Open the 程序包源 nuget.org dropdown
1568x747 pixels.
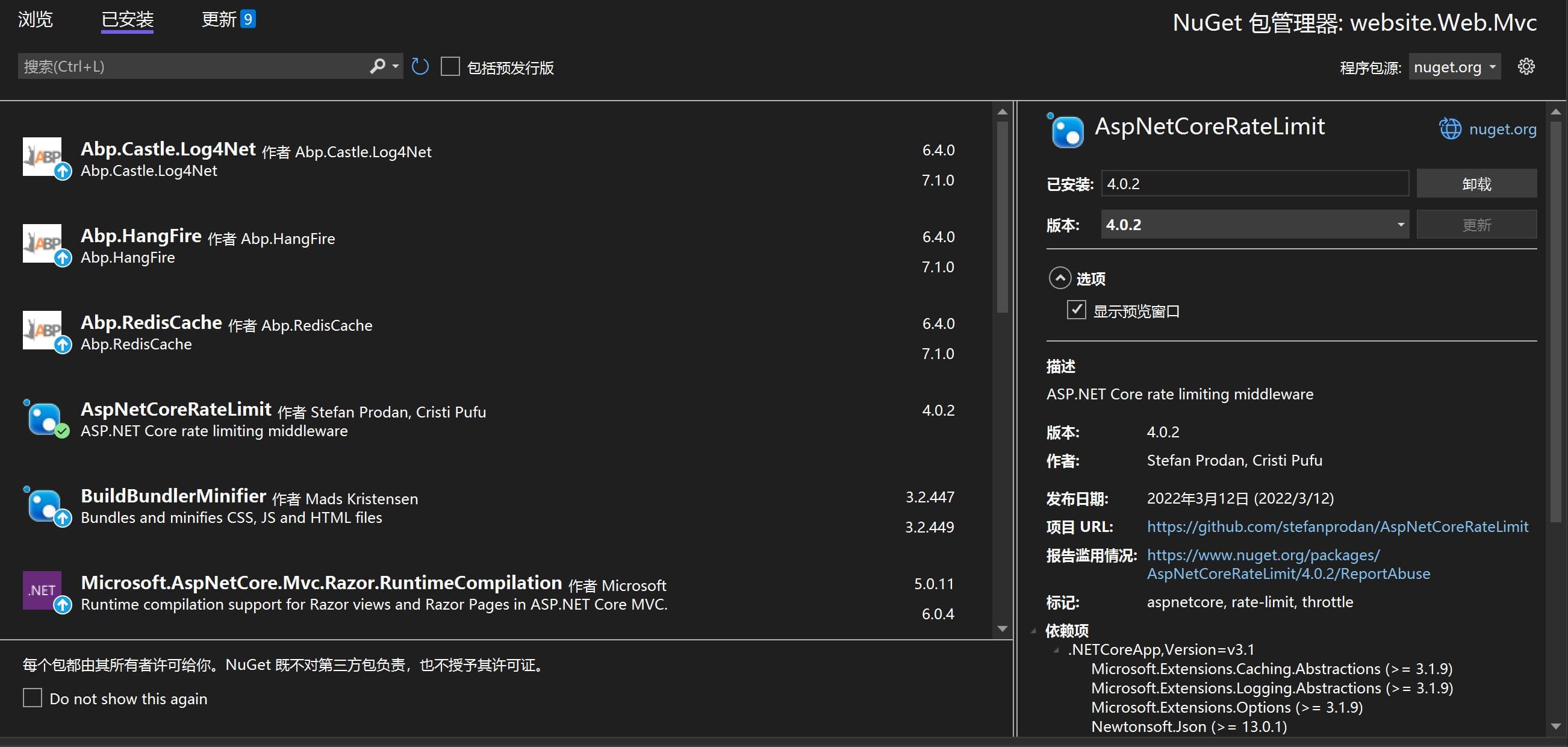pos(1455,67)
